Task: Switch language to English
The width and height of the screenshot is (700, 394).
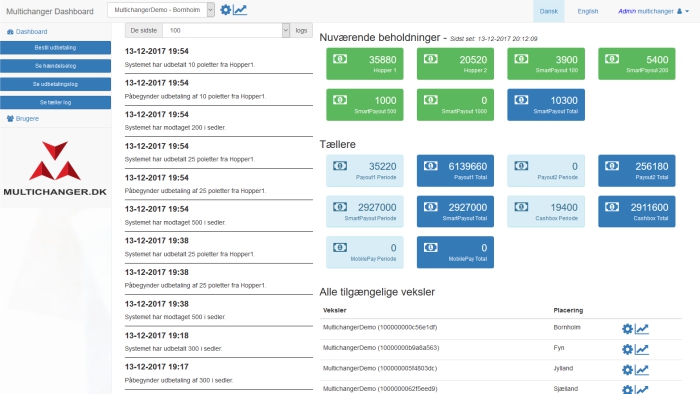Action: click(588, 11)
